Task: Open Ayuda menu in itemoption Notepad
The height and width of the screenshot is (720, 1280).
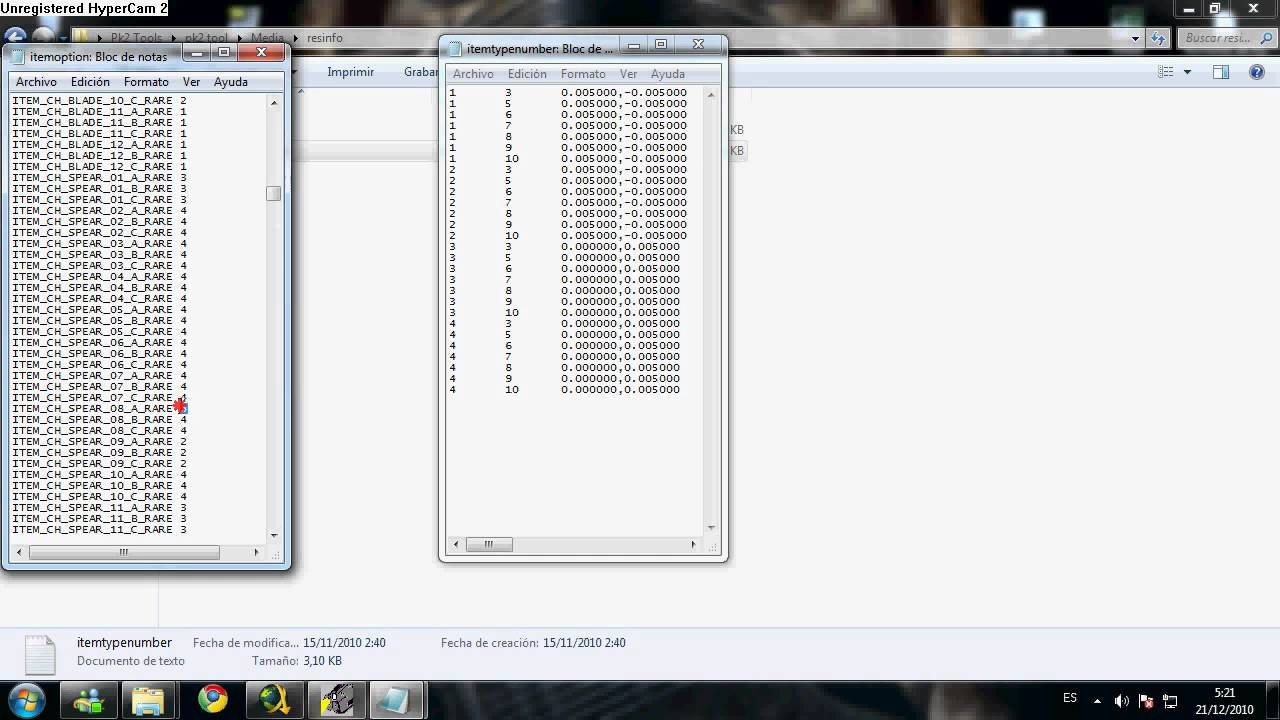Action: [231, 82]
